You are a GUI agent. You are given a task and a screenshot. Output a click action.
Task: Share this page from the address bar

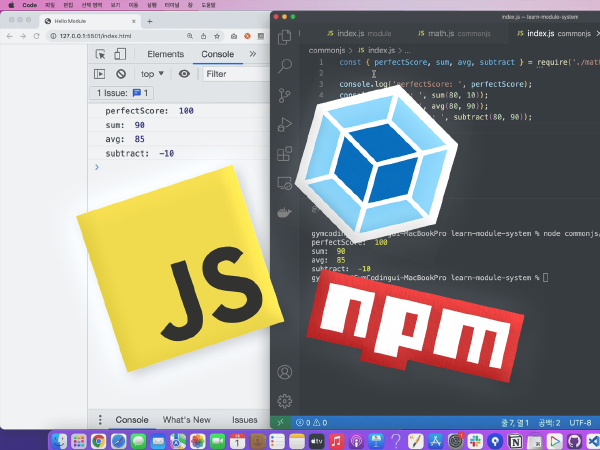pos(204,36)
